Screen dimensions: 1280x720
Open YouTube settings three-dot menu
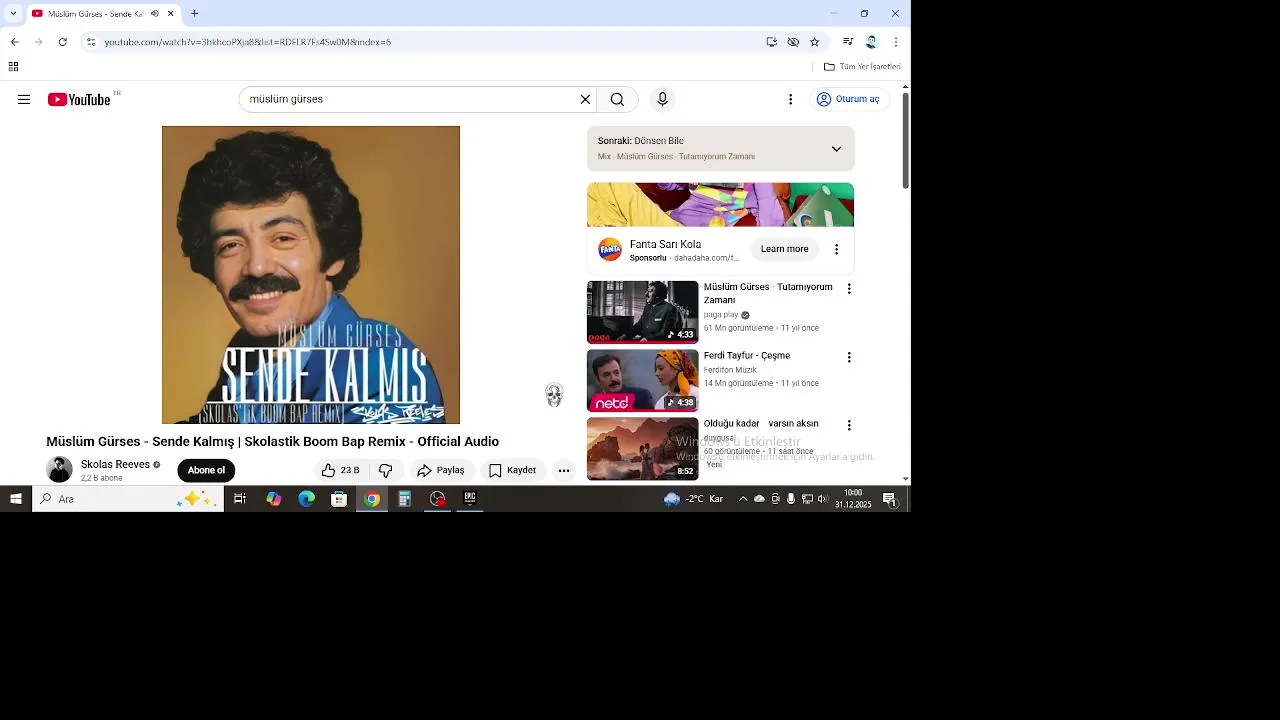click(790, 99)
